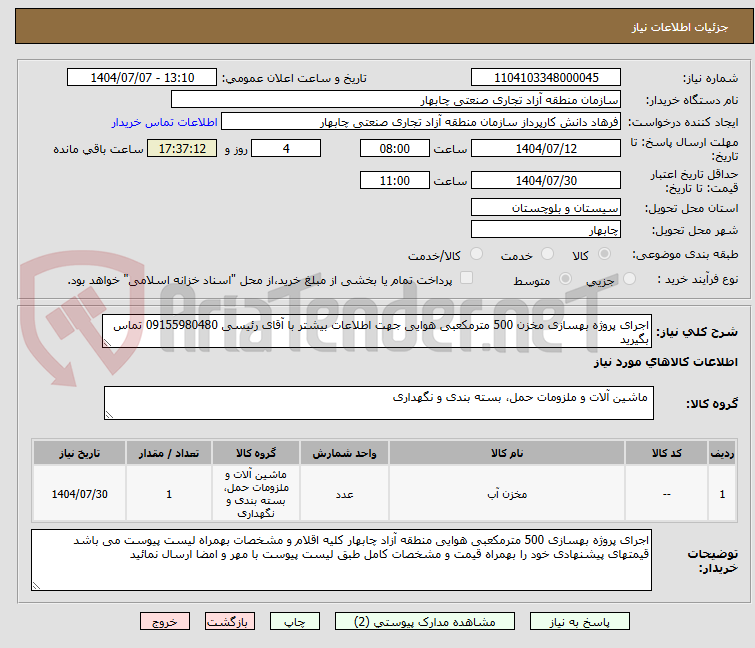Open اطلاعات تماس خریدار link
Viewport: 755px width, 648px height.
(165, 122)
